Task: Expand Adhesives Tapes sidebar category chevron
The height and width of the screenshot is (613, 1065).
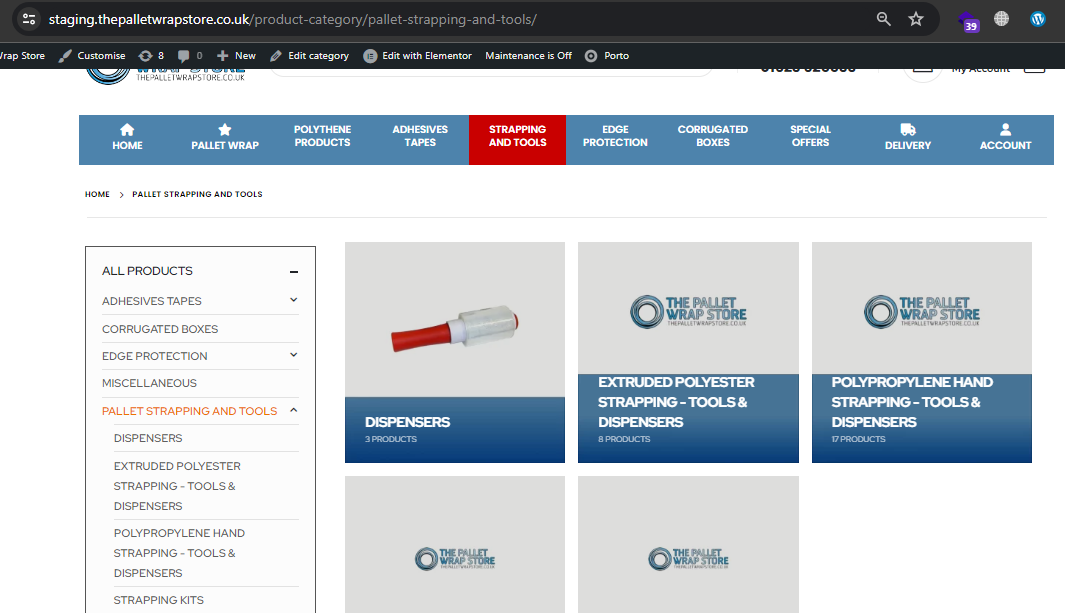Action: (x=293, y=300)
